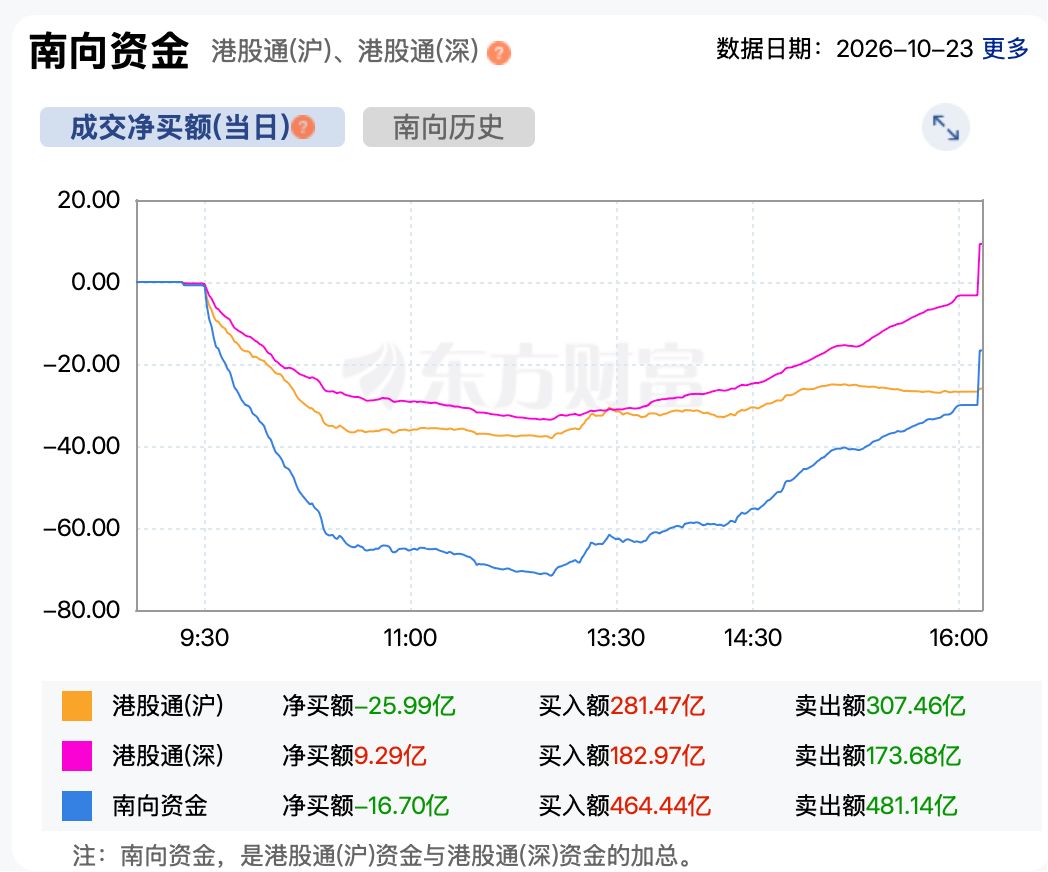Viewport: 1048px width, 872px height.
Task: Select the 成交净买额(当日) tab
Action: (192, 127)
